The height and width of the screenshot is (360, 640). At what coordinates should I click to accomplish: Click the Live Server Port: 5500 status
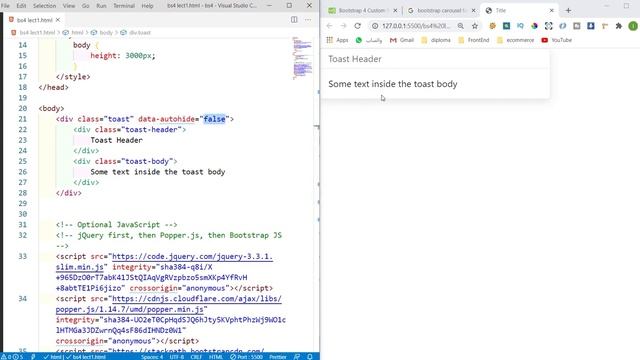[246, 357]
